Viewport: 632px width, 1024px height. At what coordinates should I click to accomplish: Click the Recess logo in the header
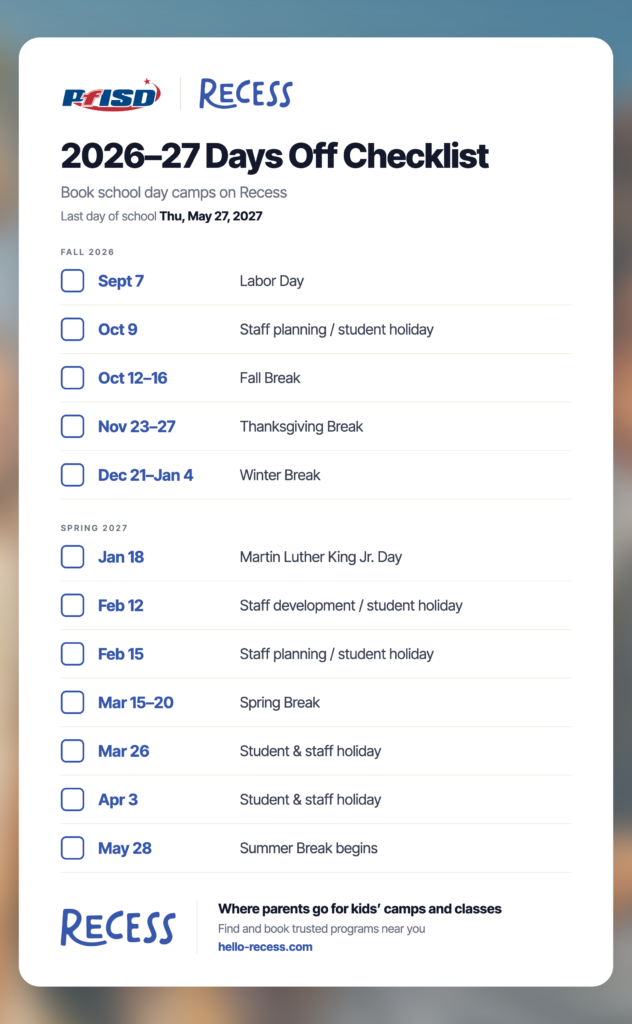click(245, 94)
